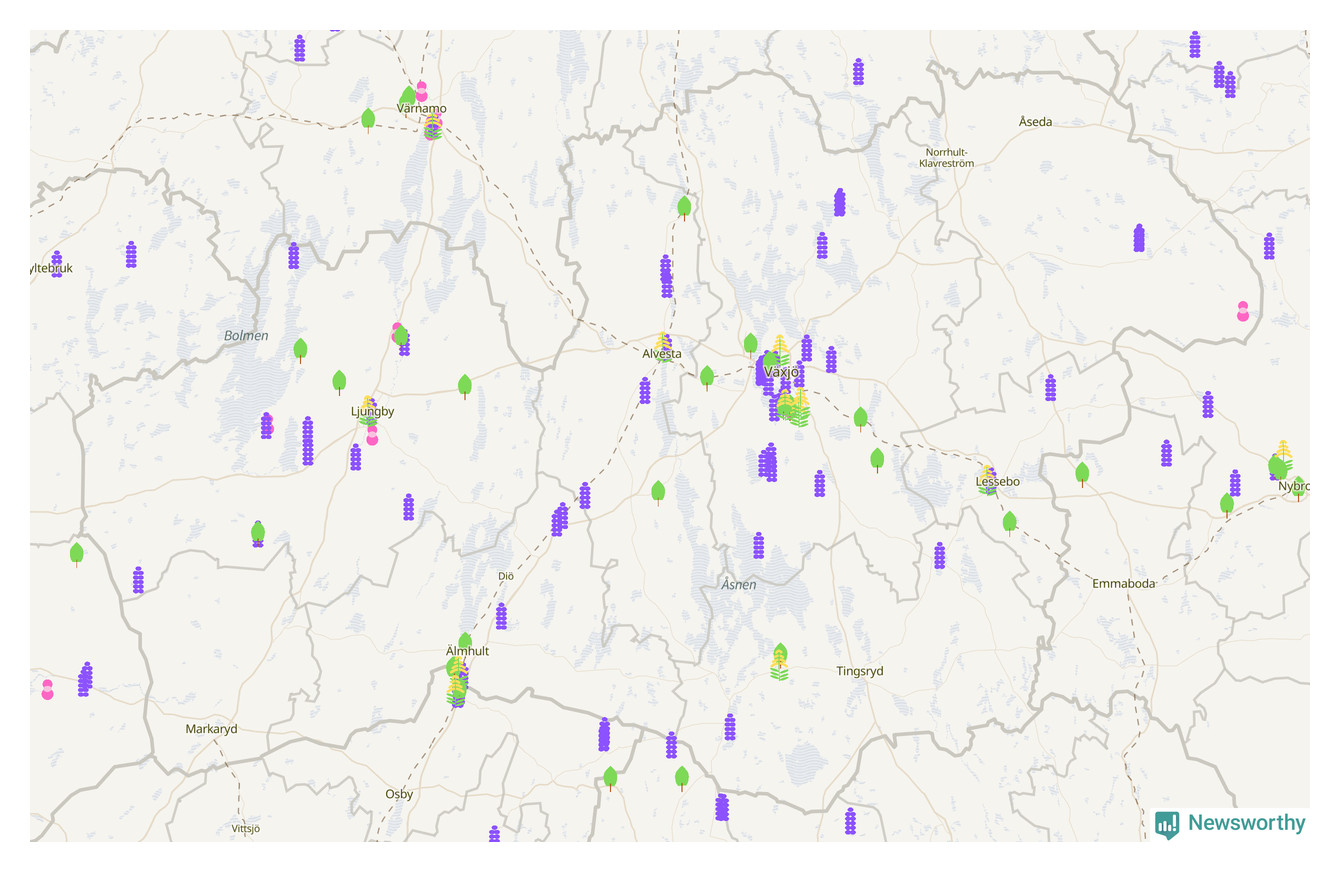The image size is (1340, 872).
Task: Select the Värnamo town label
Action: tap(422, 108)
